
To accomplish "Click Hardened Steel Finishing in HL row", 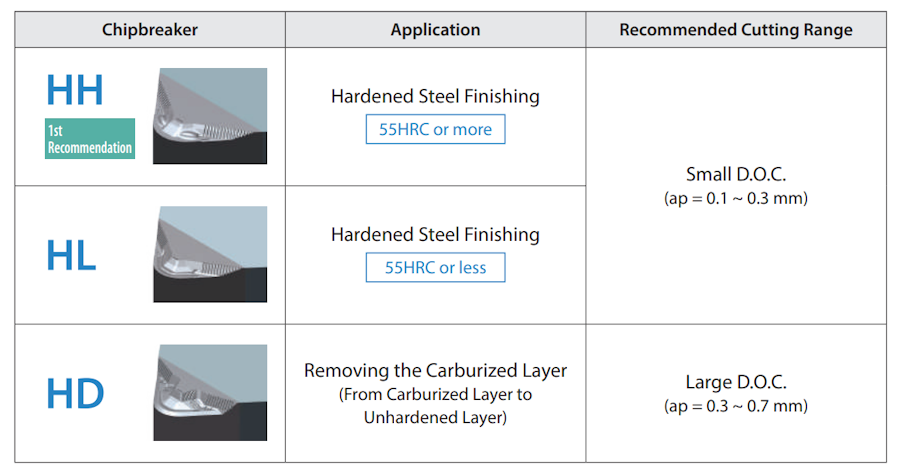I will tap(435, 235).
